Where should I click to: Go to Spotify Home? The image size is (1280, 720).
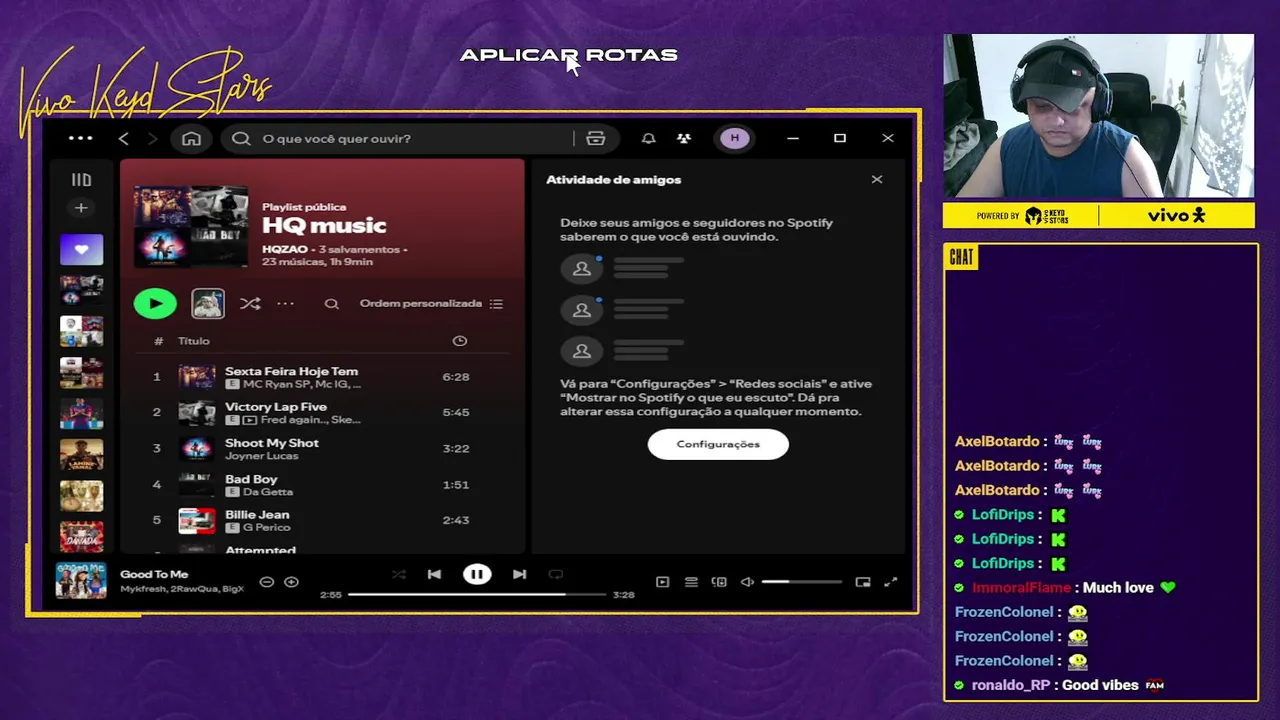tap(191, 139)
